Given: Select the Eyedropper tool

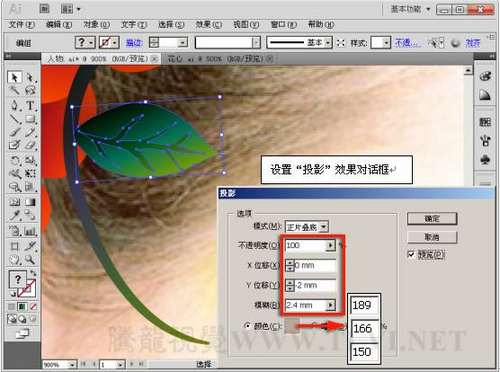Looking at the screenshot, I should click(14, 215).
